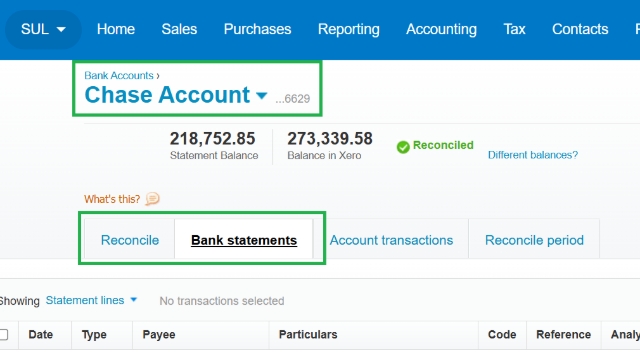
Task: Open the Accounting menu
Action: coord(441,29)
